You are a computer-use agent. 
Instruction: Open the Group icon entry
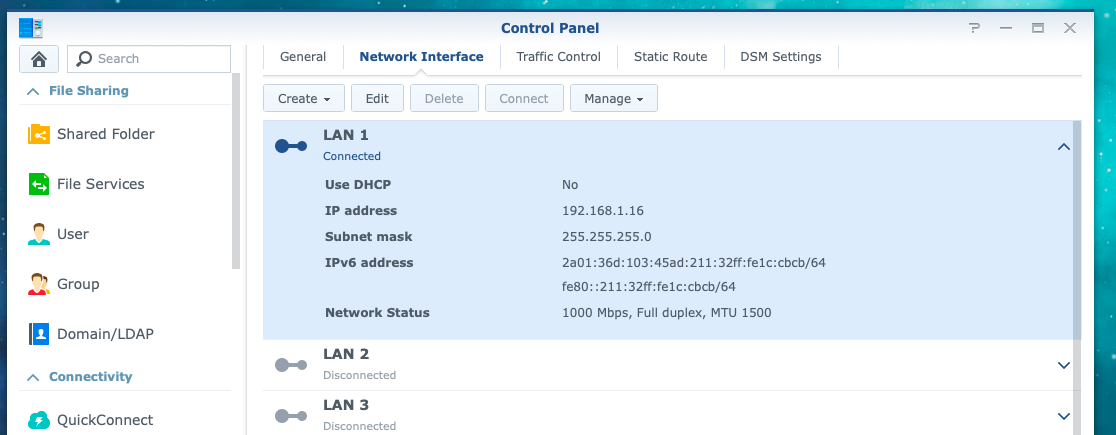pyautogui.click(x=38, y=284)
